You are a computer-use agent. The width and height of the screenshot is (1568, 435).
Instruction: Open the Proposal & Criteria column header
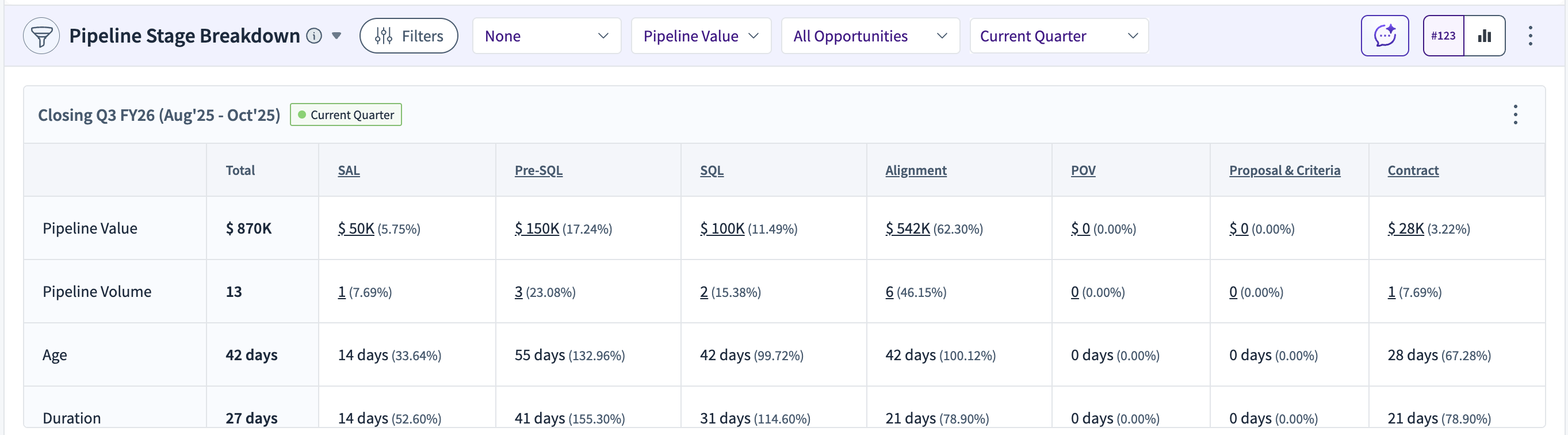tap(1284, 170)
